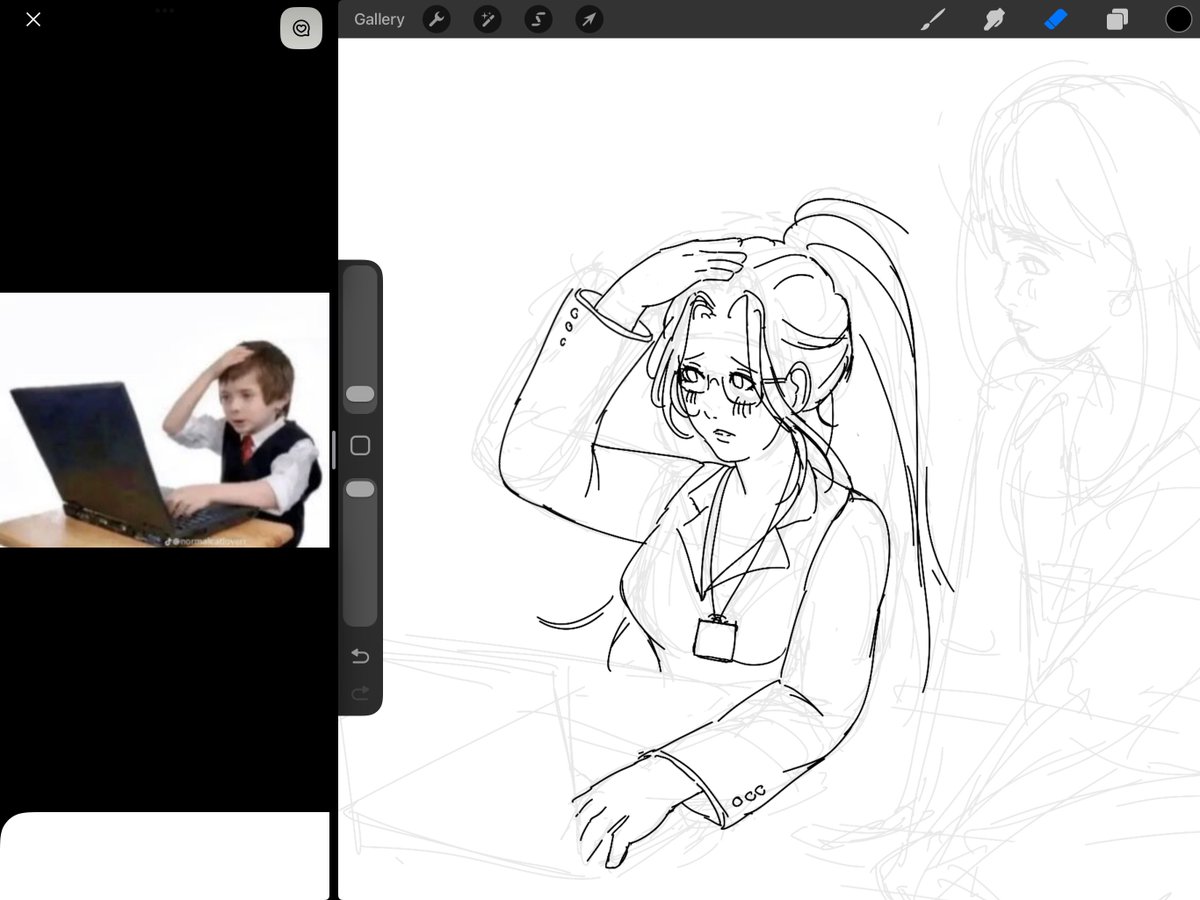Return to the Procreate Gallery

click(x=378, y=19)
